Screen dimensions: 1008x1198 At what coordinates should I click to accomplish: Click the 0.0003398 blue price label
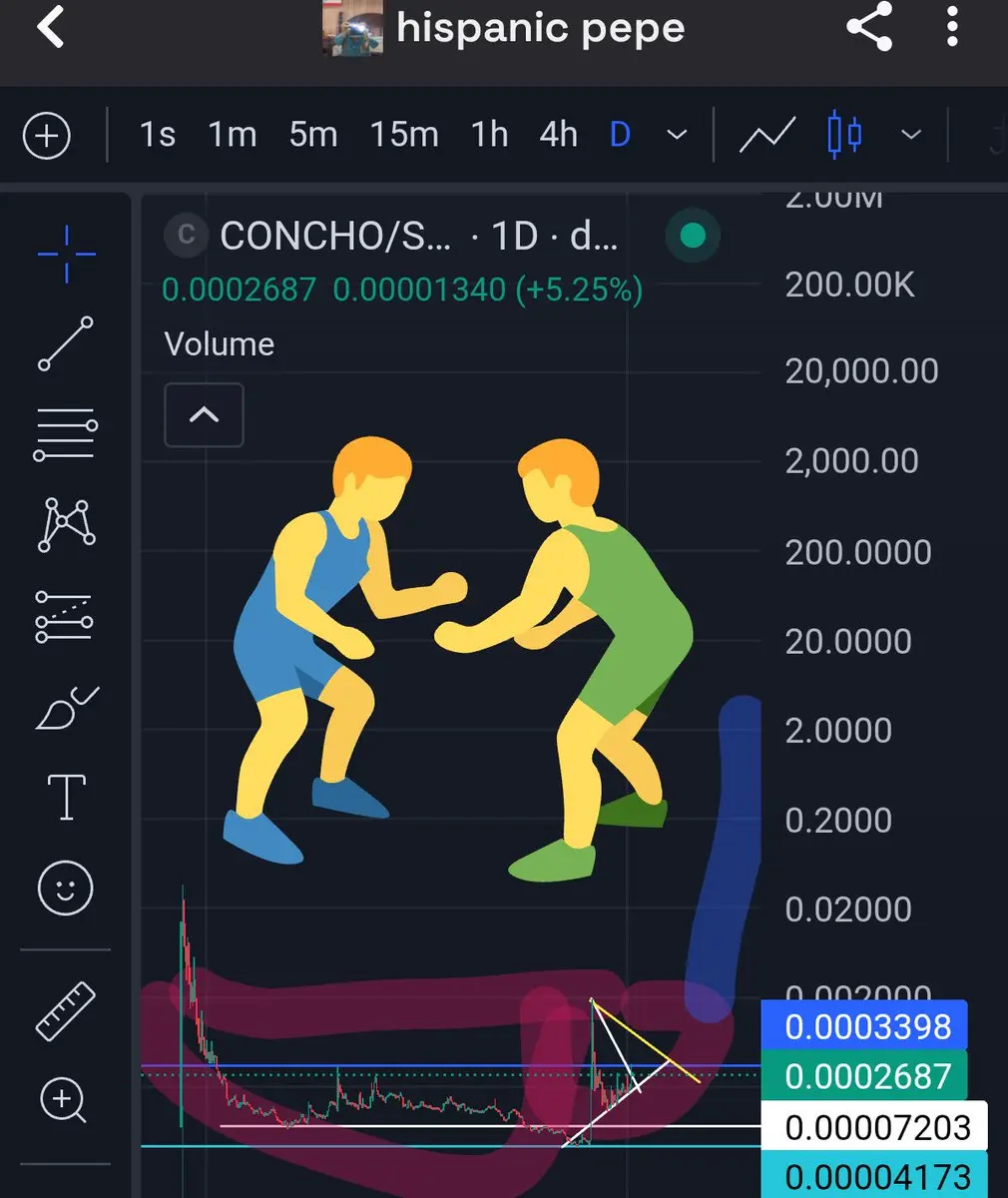(x=864, y=1026)
